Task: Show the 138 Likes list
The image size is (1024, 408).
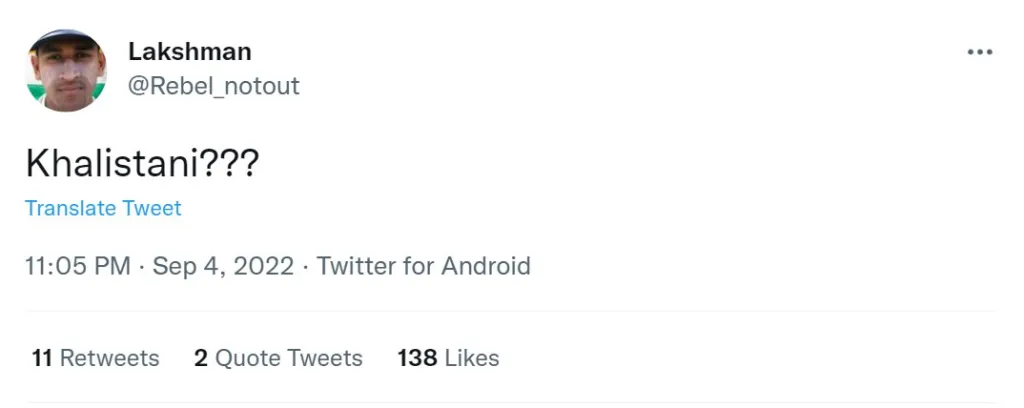Action: (x=448, y=358)
